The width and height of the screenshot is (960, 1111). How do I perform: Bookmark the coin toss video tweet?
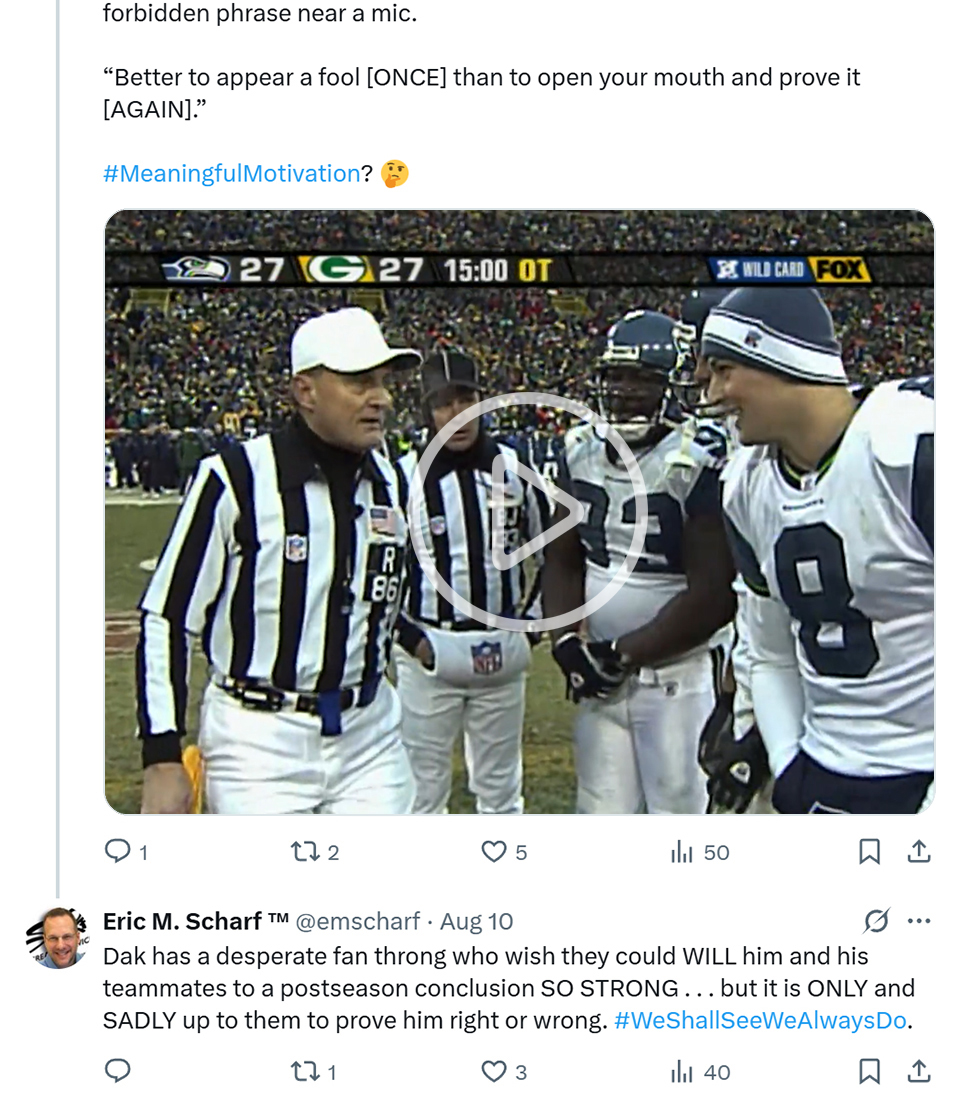(870, 852)
